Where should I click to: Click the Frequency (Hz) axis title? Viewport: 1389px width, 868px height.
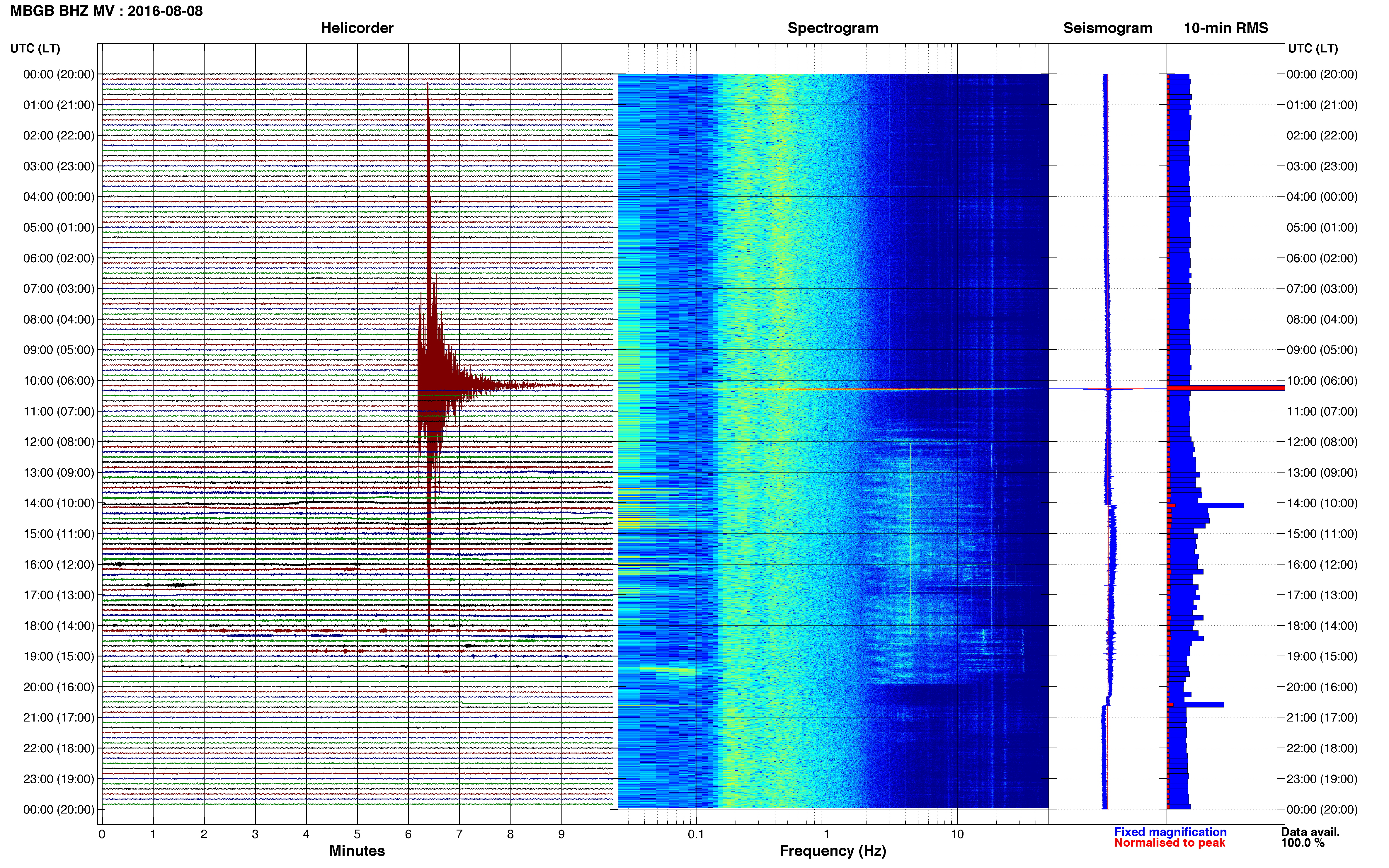pos(833,851)
